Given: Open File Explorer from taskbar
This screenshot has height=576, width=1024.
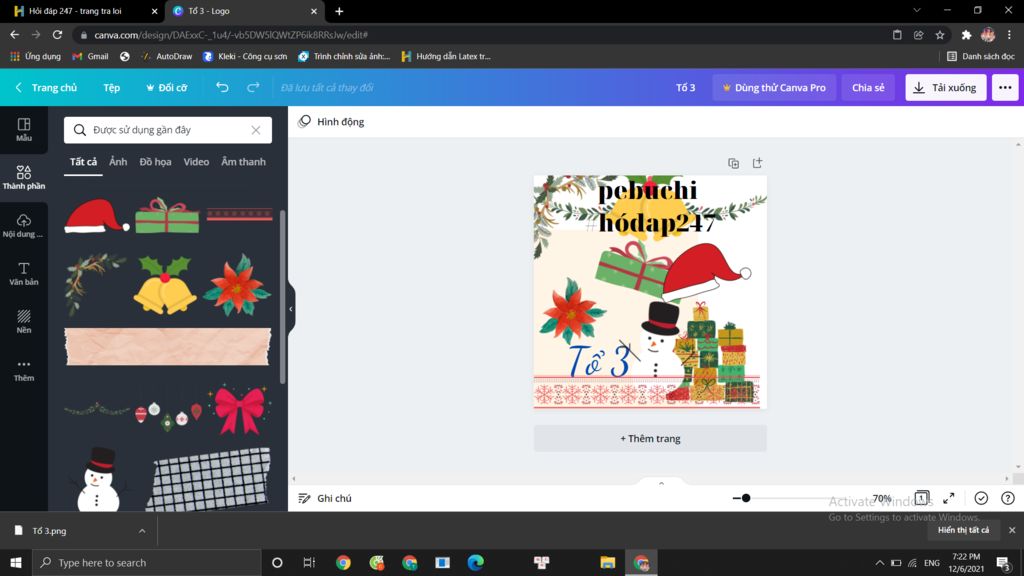Looking at the screenshot, I should [x=607, y=562].
